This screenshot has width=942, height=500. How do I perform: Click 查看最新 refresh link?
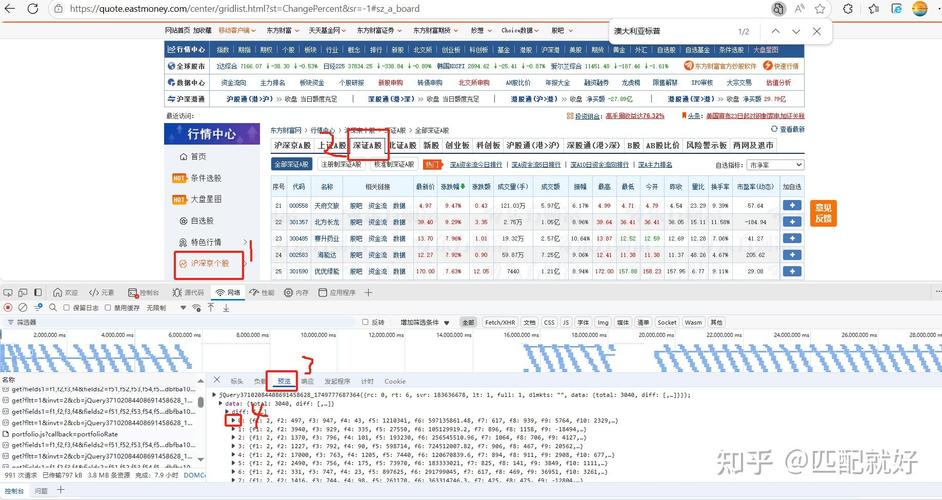788,129
